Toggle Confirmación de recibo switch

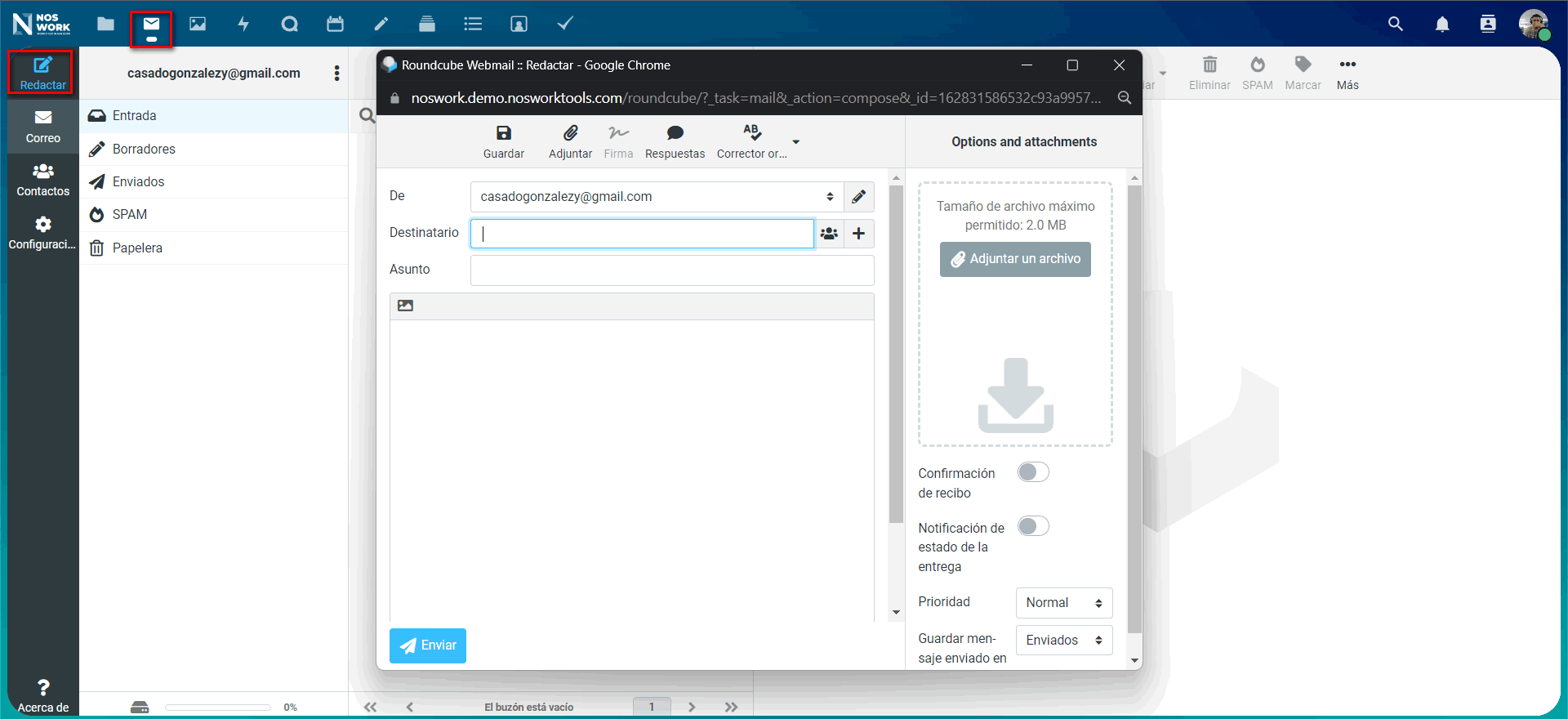[x=1033, y=472]
